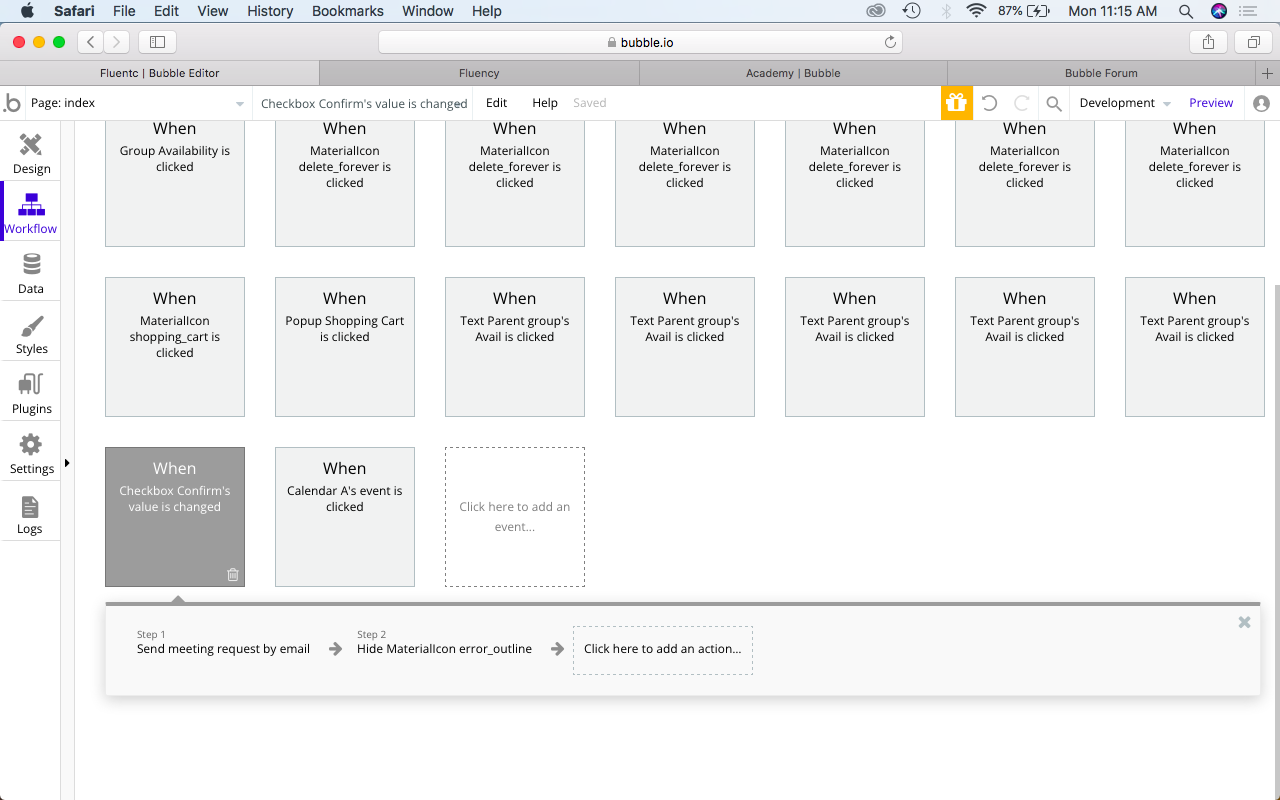Select MaterialIcon shopping_cart is clicked event
The image size is (1280, 800).
(175, 347)
